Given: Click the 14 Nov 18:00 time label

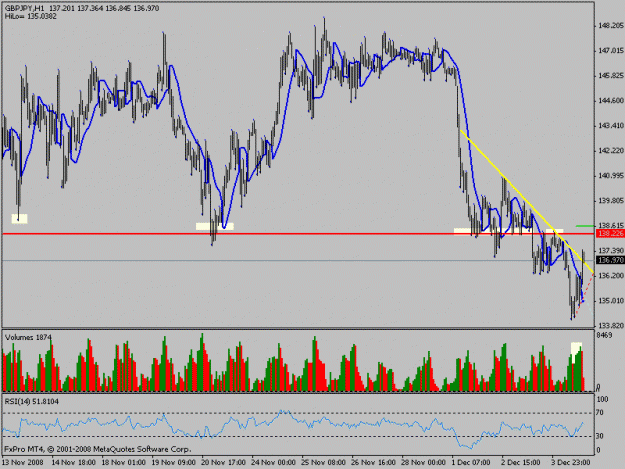Looking at the screenshot, I should click(74, 462).
